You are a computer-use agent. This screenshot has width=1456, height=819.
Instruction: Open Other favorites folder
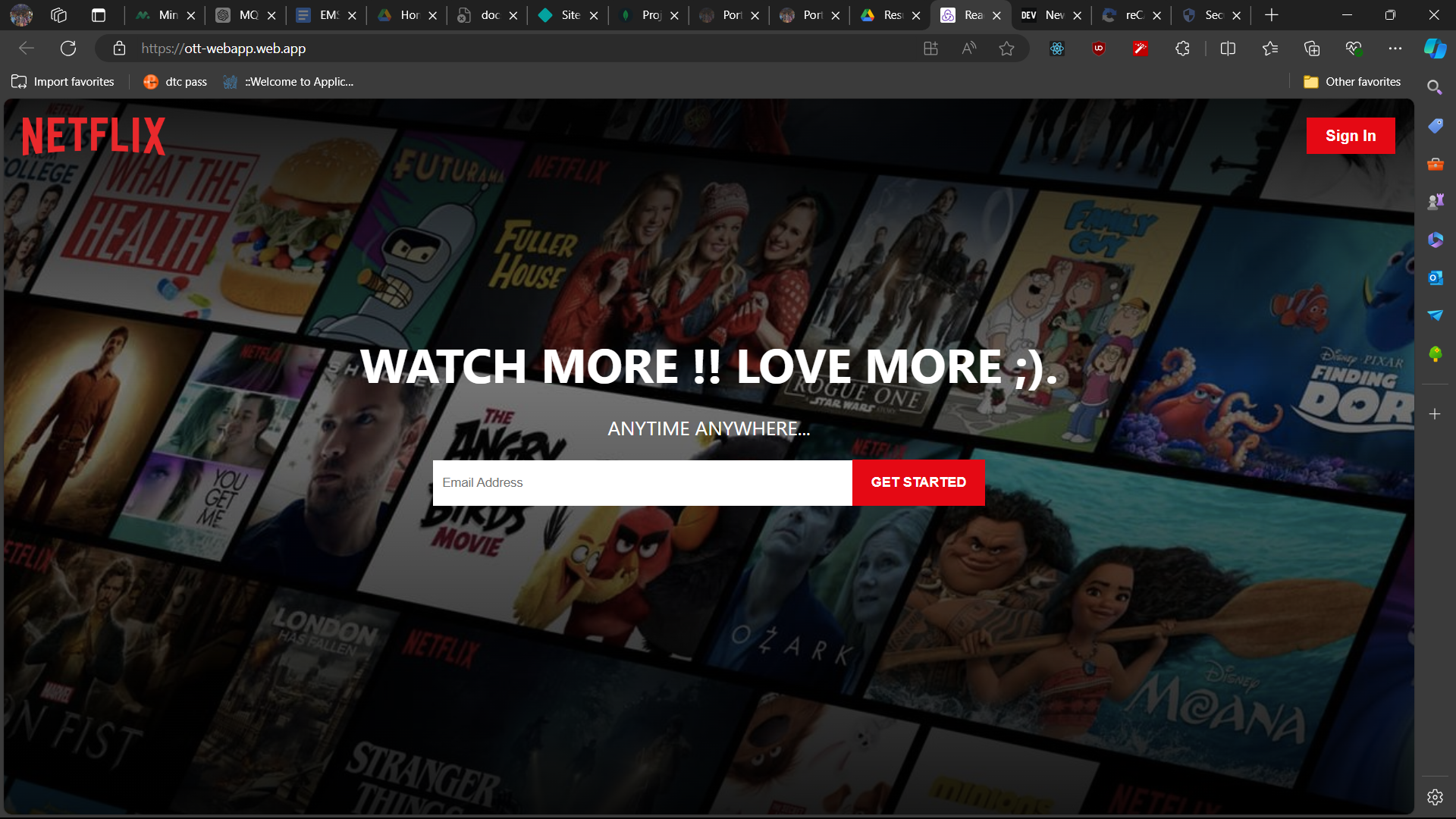[x=1352, y=82]
